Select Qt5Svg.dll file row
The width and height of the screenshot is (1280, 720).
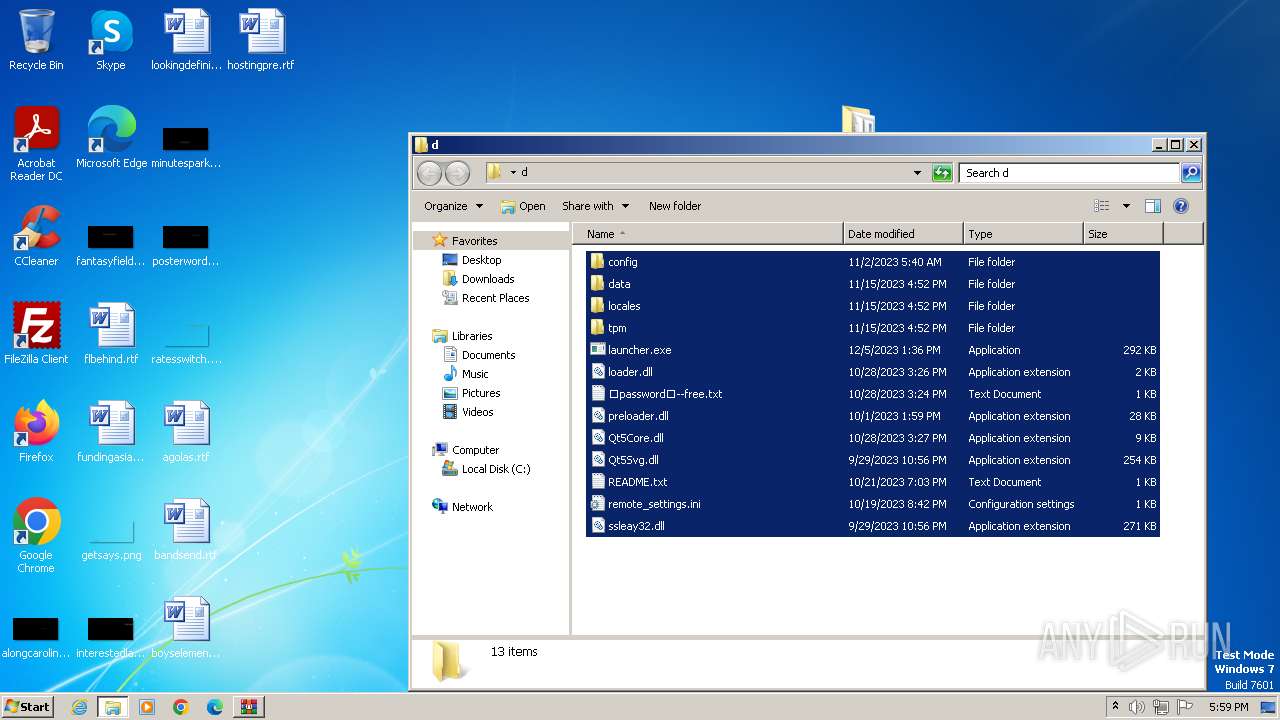coord(871,460)
